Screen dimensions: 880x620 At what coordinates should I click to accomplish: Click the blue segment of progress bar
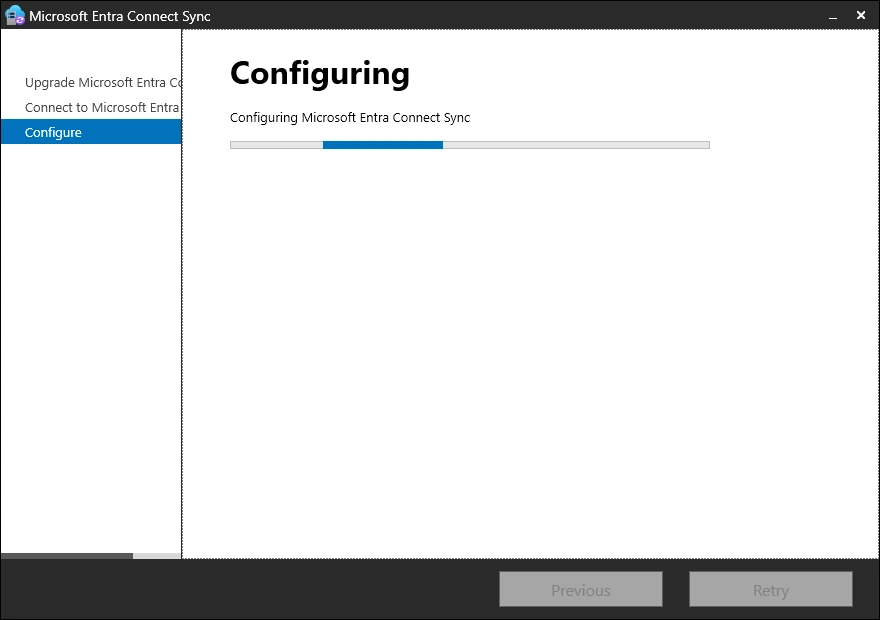383,145
